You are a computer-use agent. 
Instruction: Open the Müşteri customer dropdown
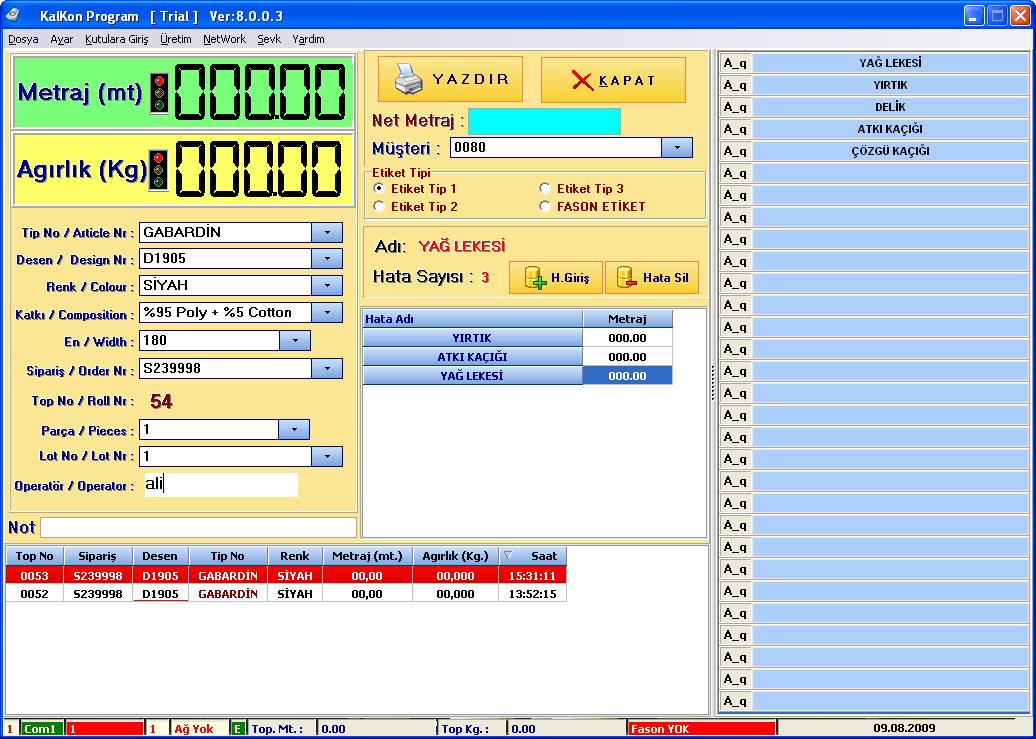pos(677,147)
